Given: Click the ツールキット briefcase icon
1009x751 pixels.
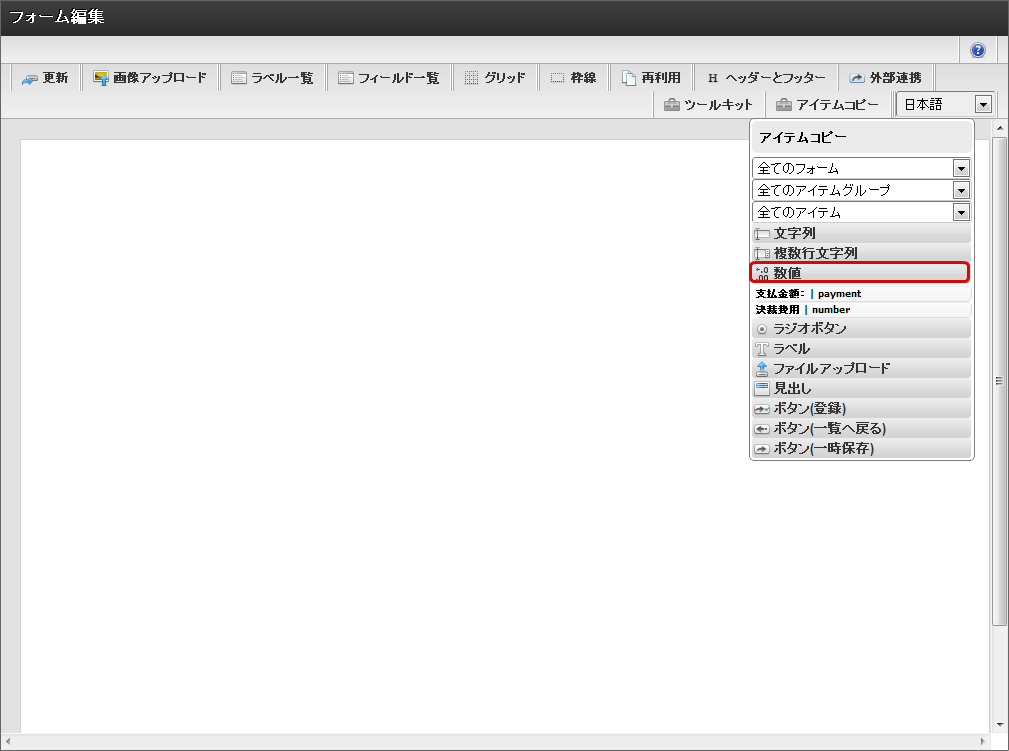Looking at the screenshot, I should [671, 105].
